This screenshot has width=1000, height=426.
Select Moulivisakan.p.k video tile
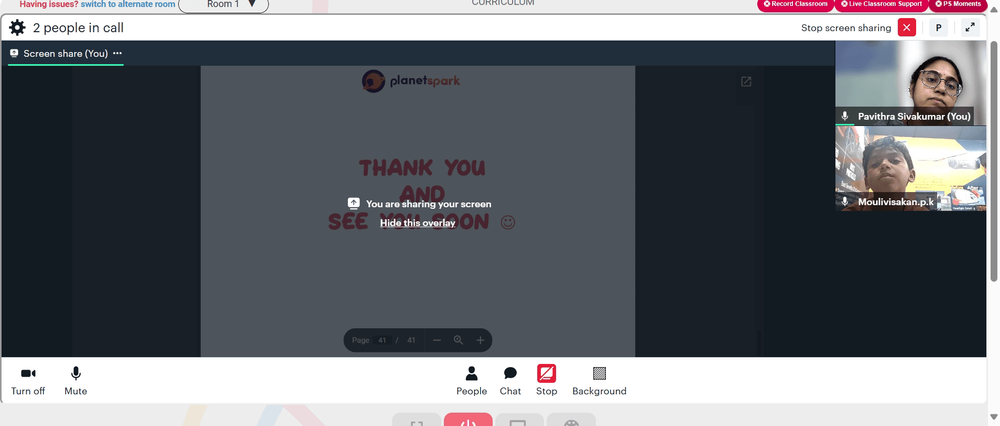click(x=911, y=168)
